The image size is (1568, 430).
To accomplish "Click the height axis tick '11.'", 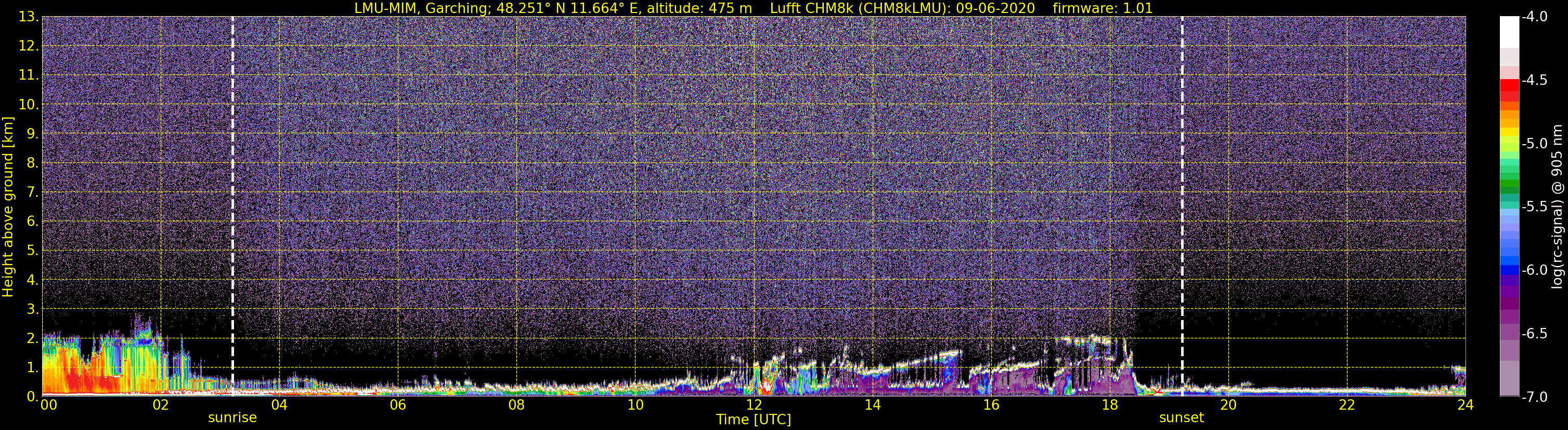I will 29,75.
